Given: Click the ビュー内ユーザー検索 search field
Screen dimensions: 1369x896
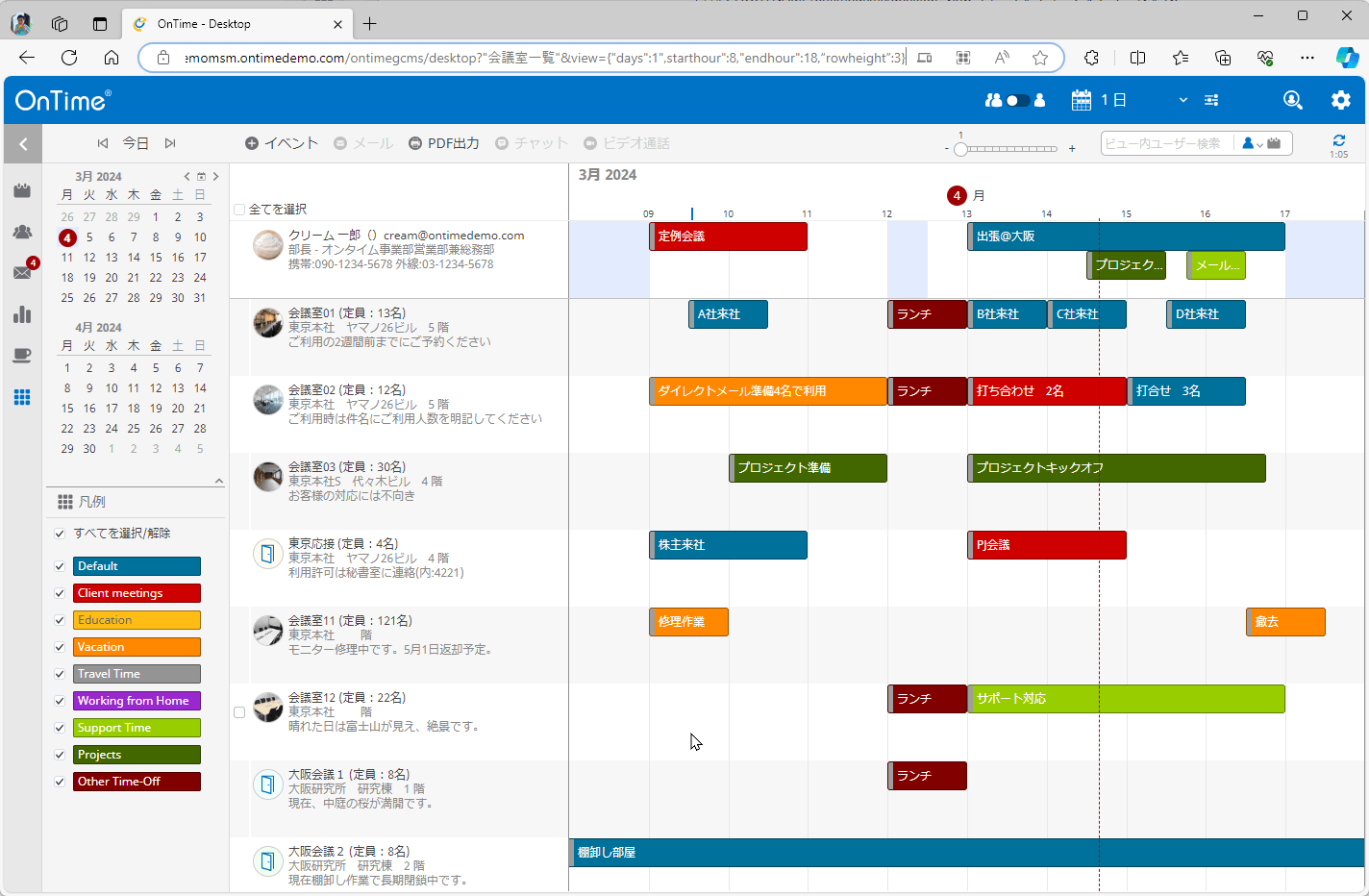Looking at the screenshot, I should (x=1163, y=143).
